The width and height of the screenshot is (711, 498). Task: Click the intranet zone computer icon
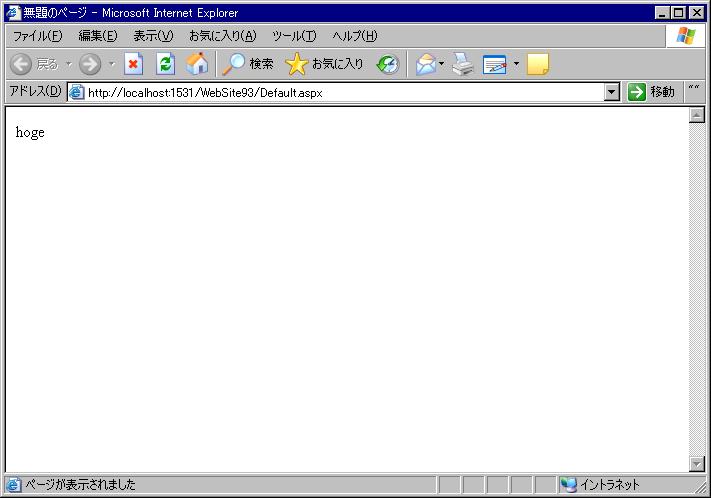(x=568, y=485)
